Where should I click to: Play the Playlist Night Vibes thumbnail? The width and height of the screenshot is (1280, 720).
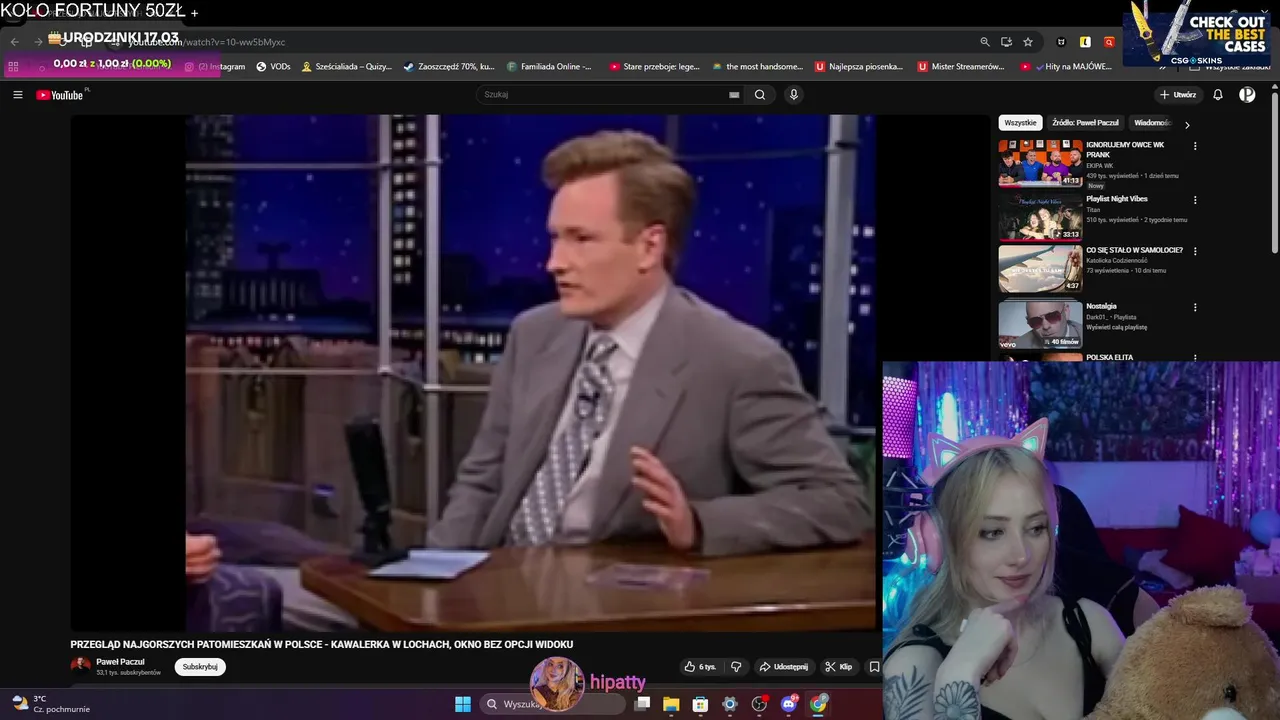pos(1040,217)
